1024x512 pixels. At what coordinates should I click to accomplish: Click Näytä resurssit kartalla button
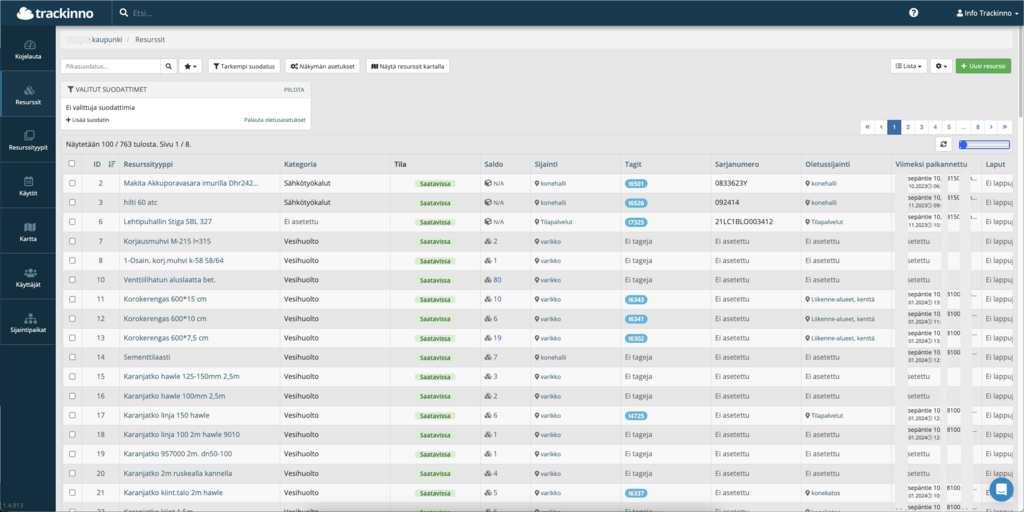[408, 66]
